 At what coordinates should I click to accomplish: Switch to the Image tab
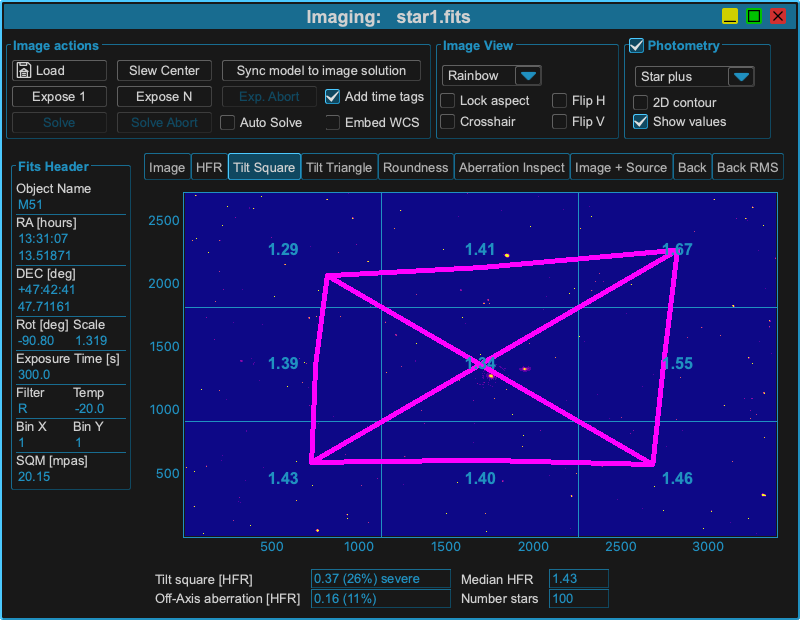tap(167, 167)
